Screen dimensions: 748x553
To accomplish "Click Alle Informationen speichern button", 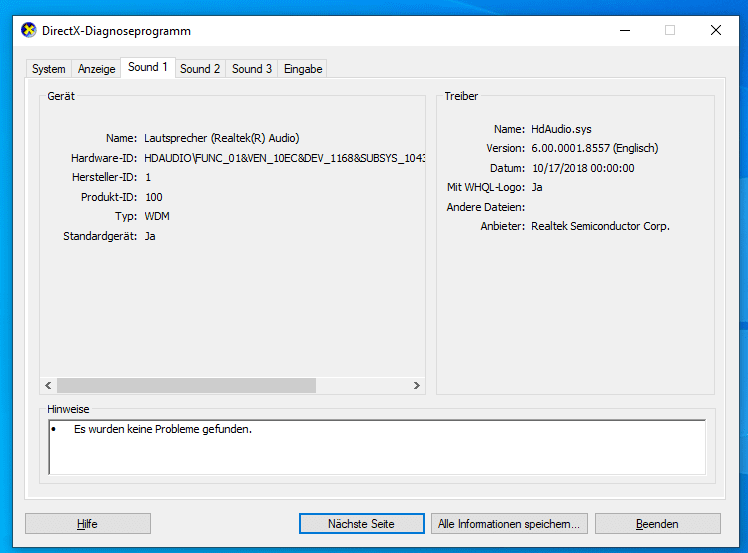I will pos(509,523).
